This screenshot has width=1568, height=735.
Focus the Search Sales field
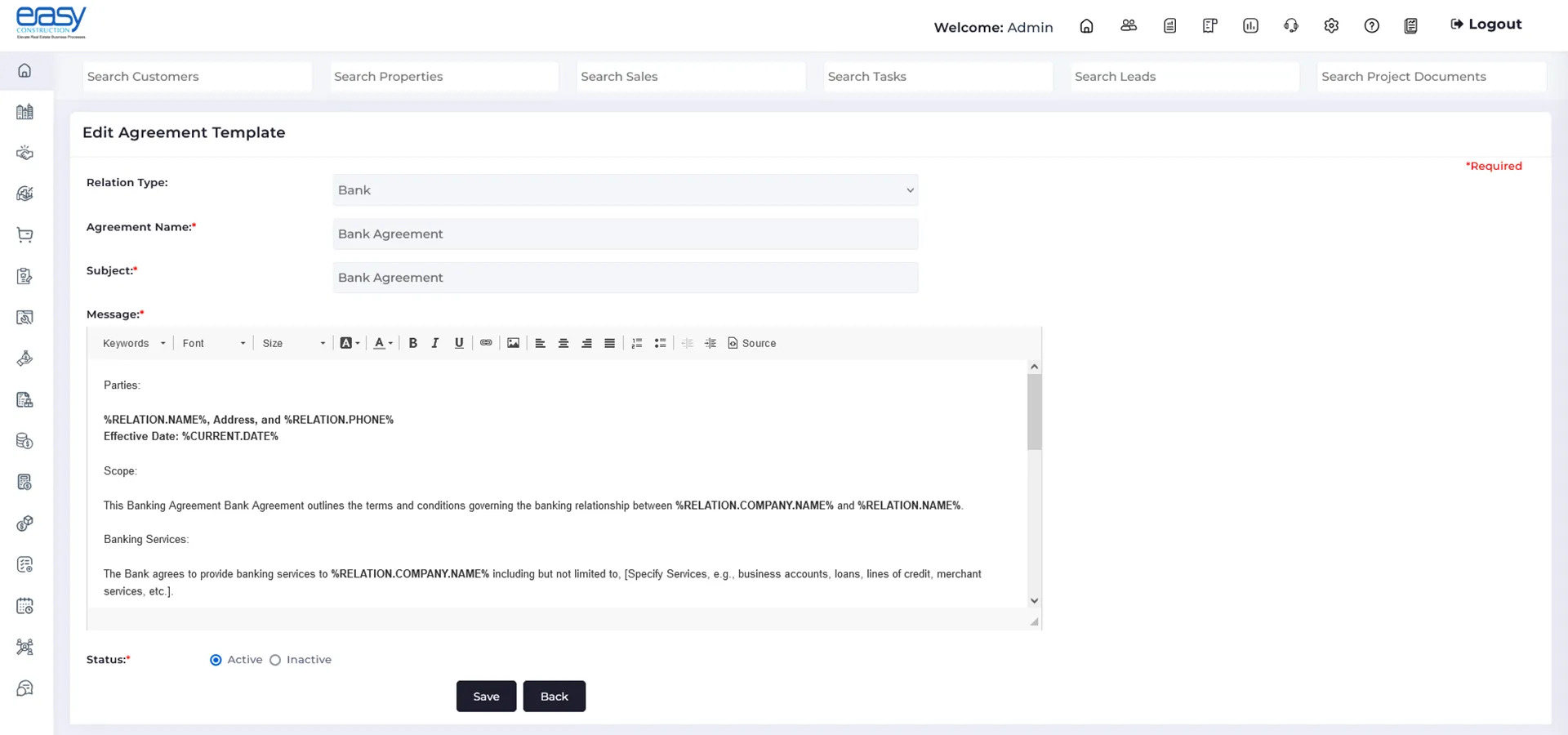tap(691, 76)
